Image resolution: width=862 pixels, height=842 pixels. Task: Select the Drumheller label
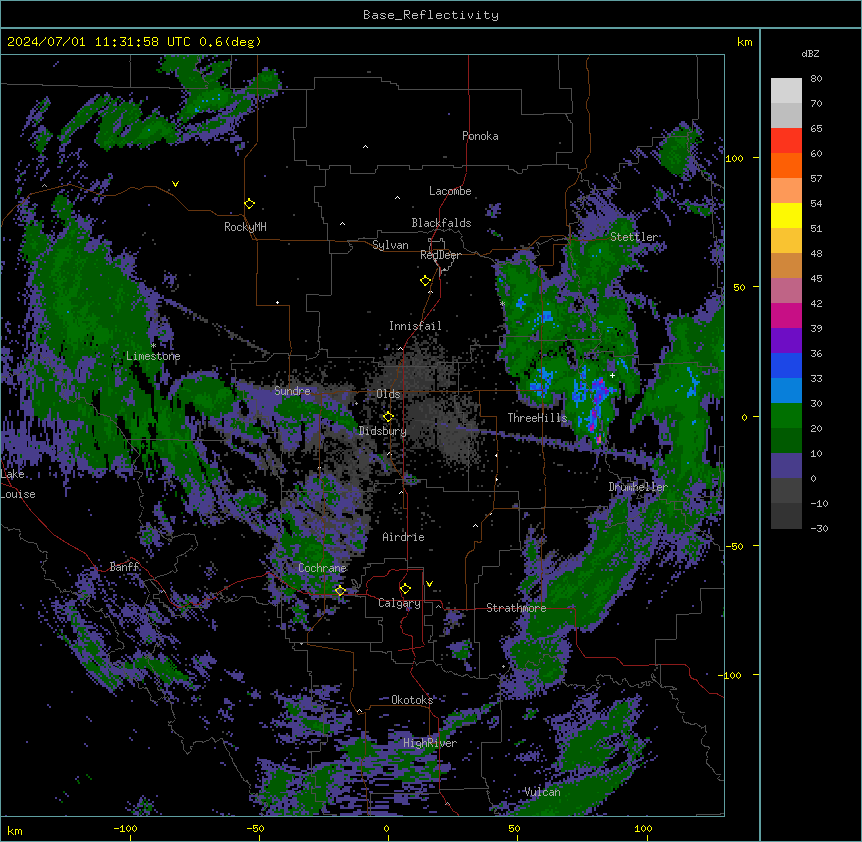638,487
